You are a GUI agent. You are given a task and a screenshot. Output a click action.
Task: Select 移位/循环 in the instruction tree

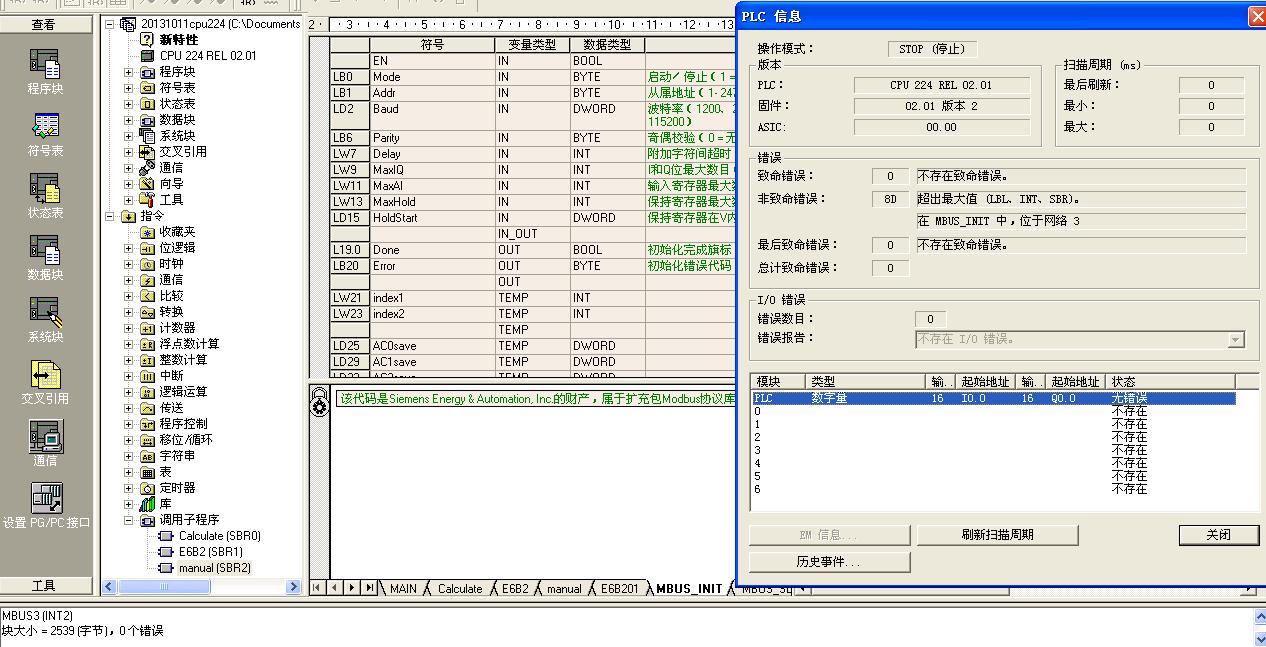(185, 440)
